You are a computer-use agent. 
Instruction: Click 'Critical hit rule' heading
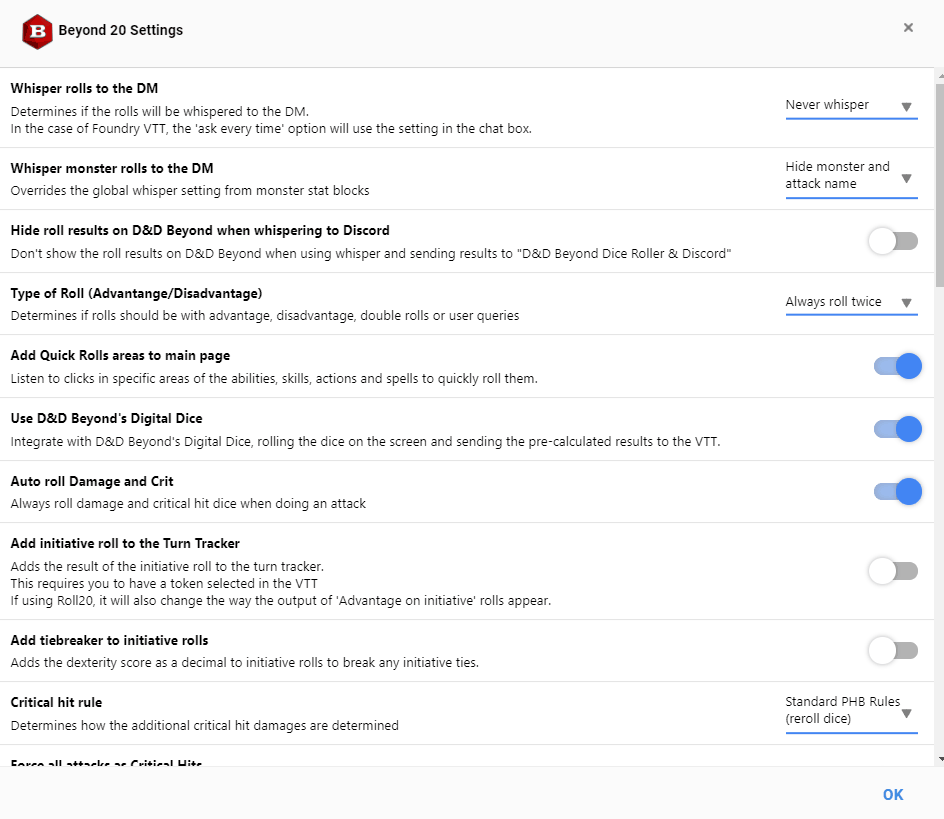coord(57,702)
